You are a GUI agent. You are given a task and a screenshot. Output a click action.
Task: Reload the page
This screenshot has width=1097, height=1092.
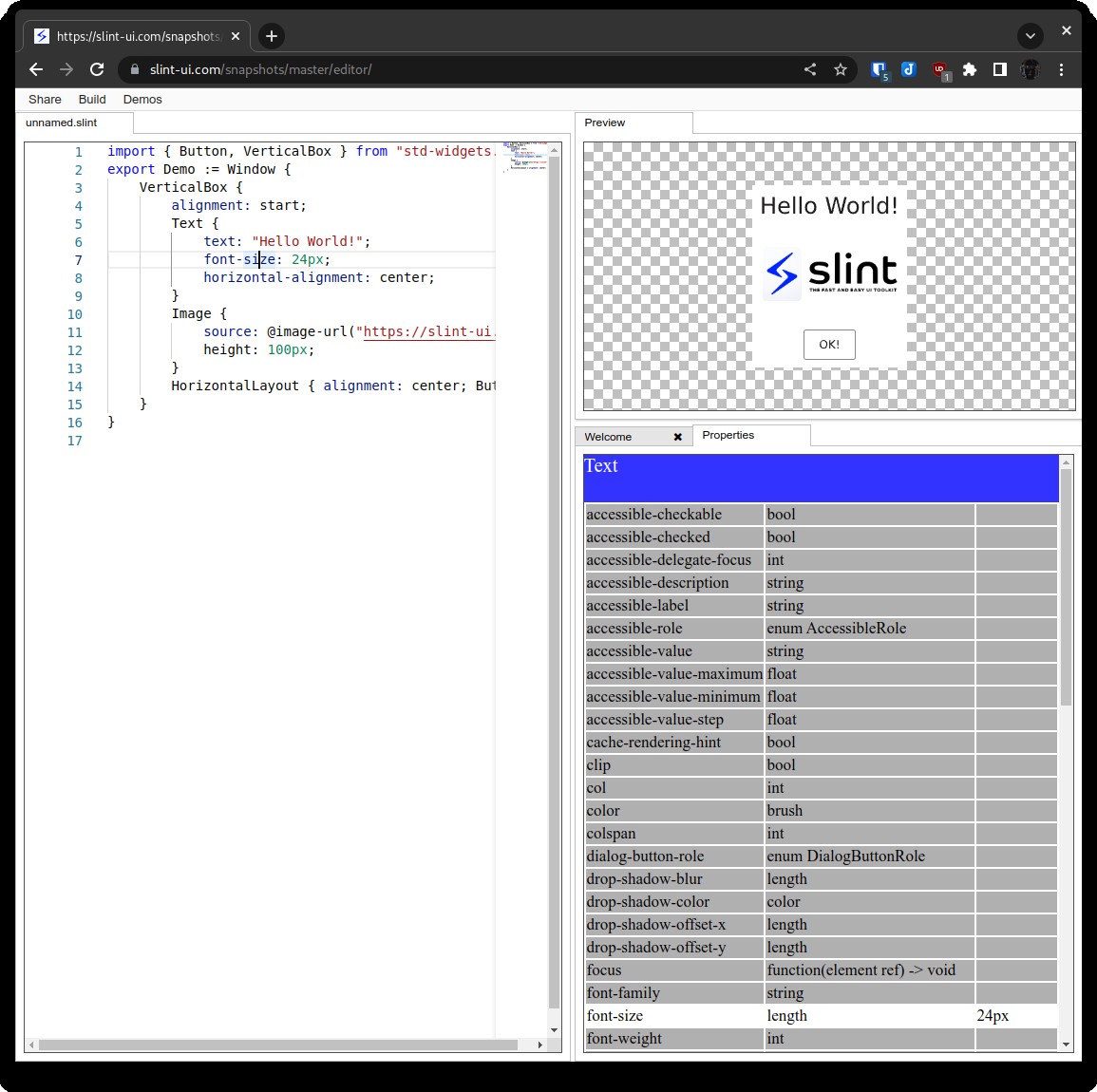click(x=97, y=69)
